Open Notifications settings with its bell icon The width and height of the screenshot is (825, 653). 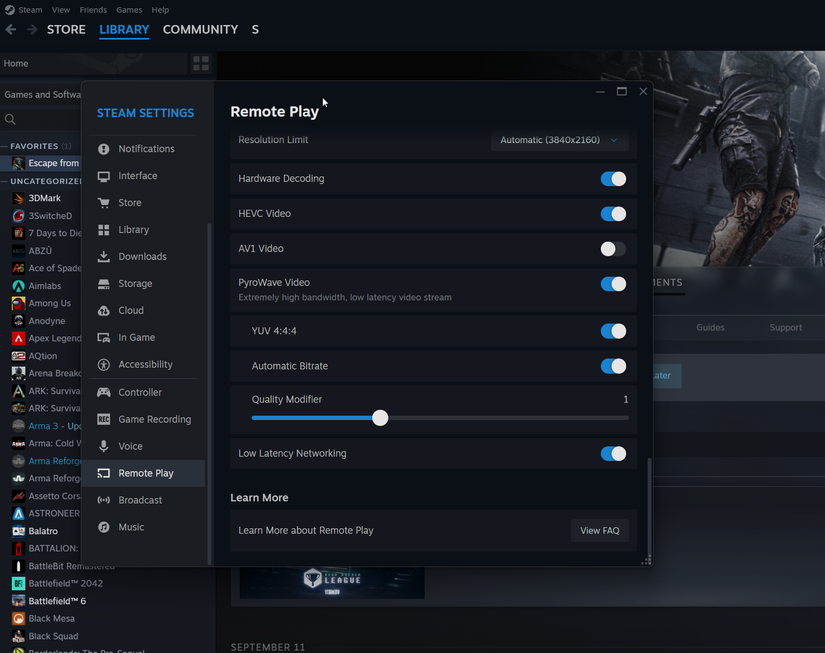click(x=104, y=149)
